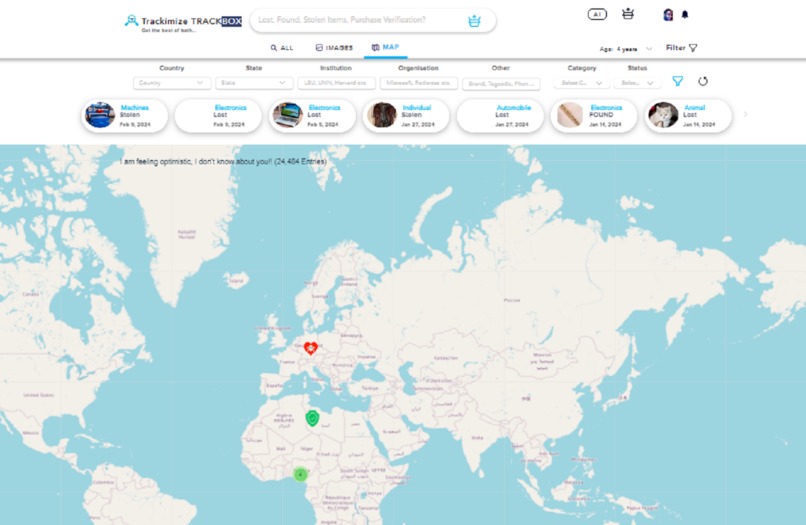Screen dimensions: 806x525
Task: Toggle the Filter button
Action: (681, 48)
